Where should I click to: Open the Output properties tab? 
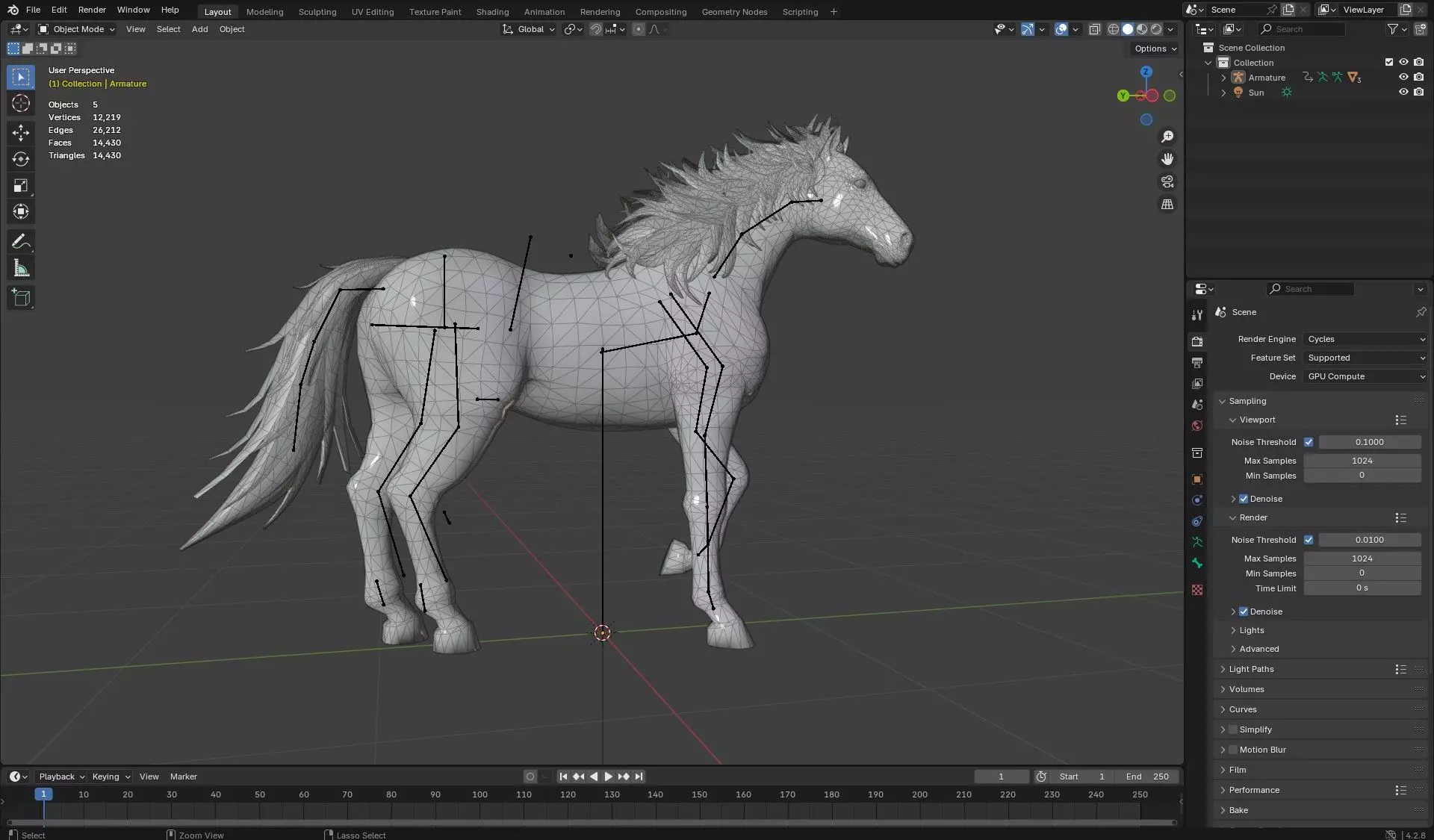point(1197,362)
